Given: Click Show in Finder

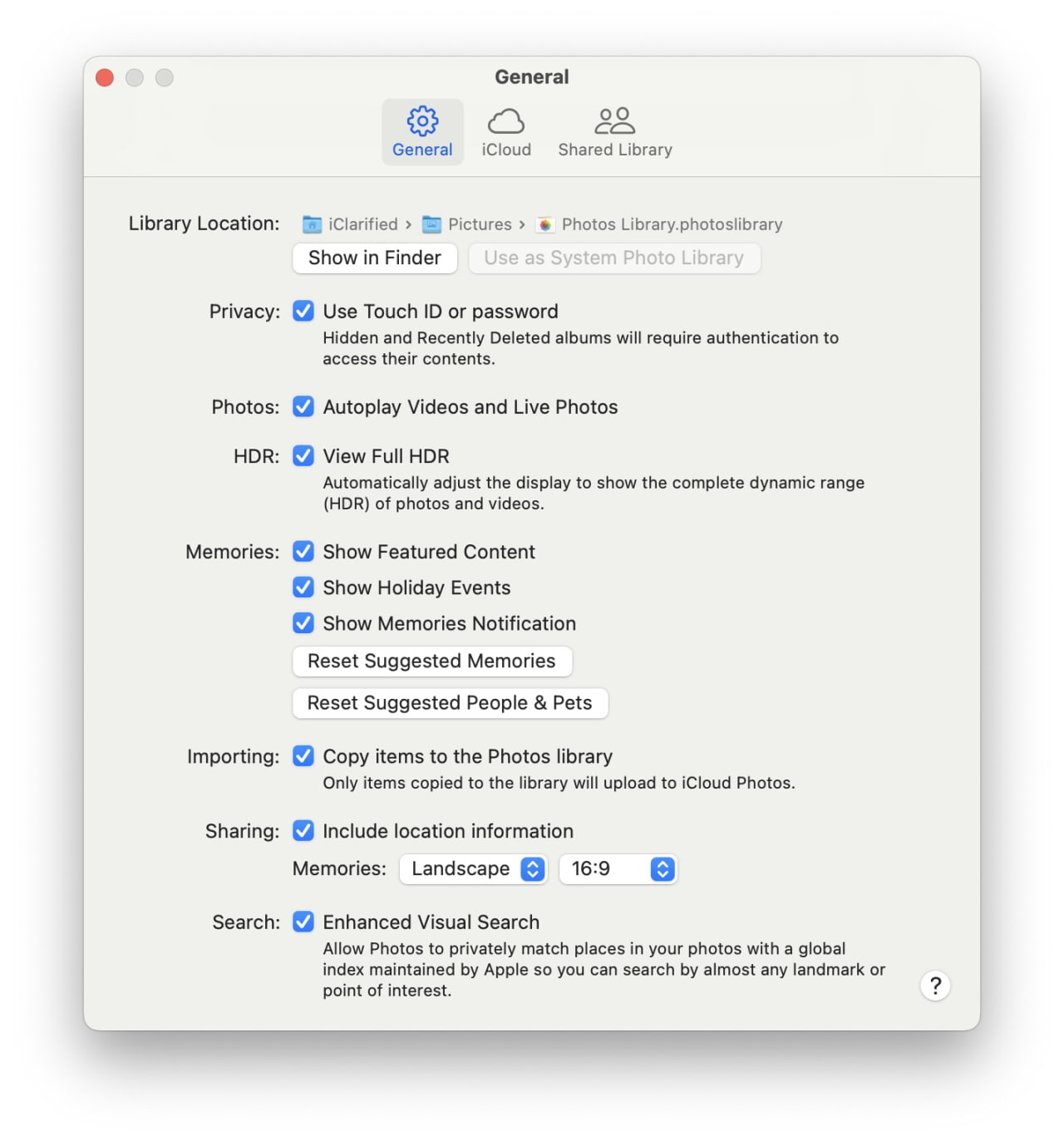Looking at the screenshot, I should tap(374, 258).
